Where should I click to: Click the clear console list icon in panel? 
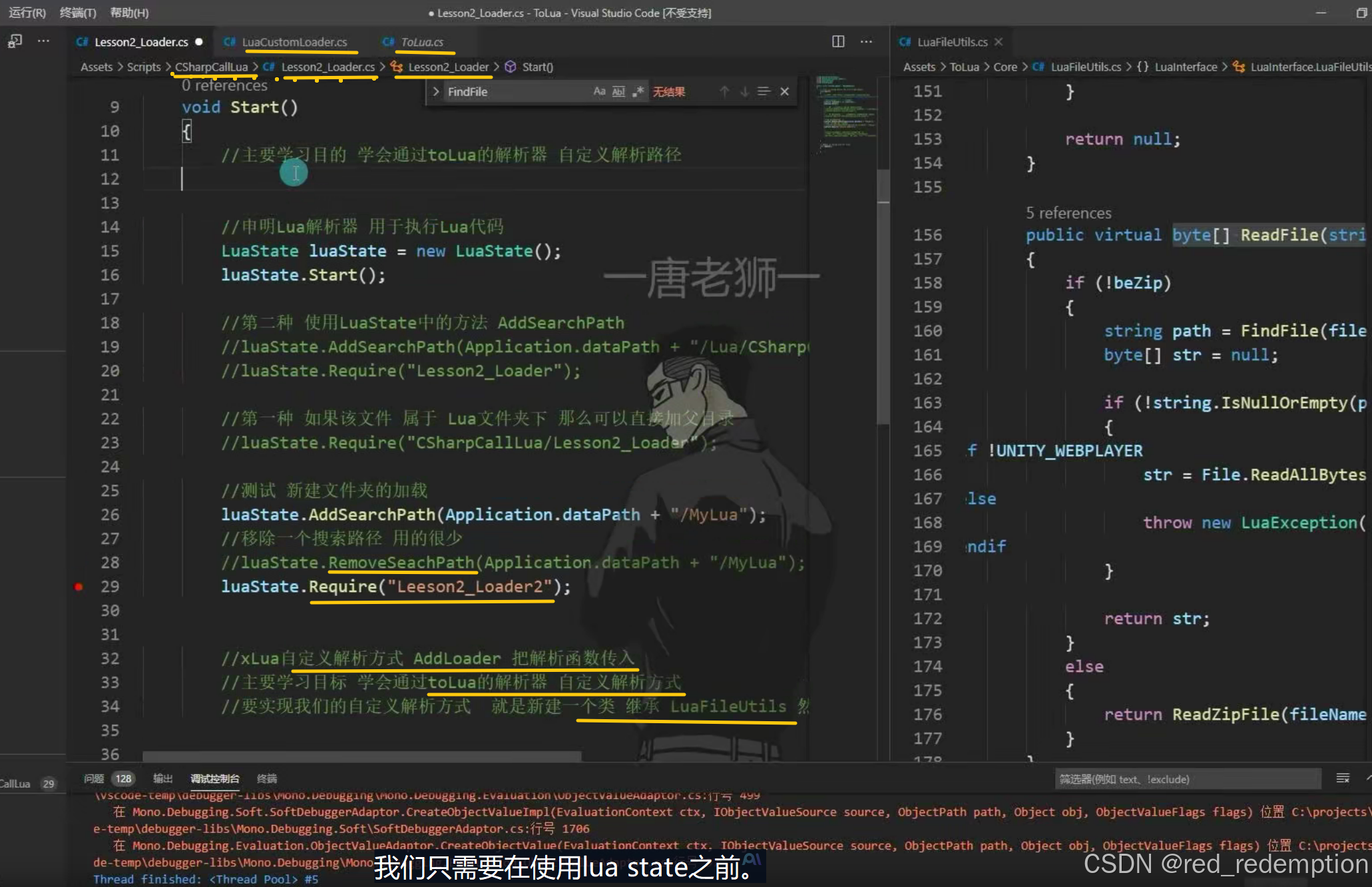(1343, 778)
